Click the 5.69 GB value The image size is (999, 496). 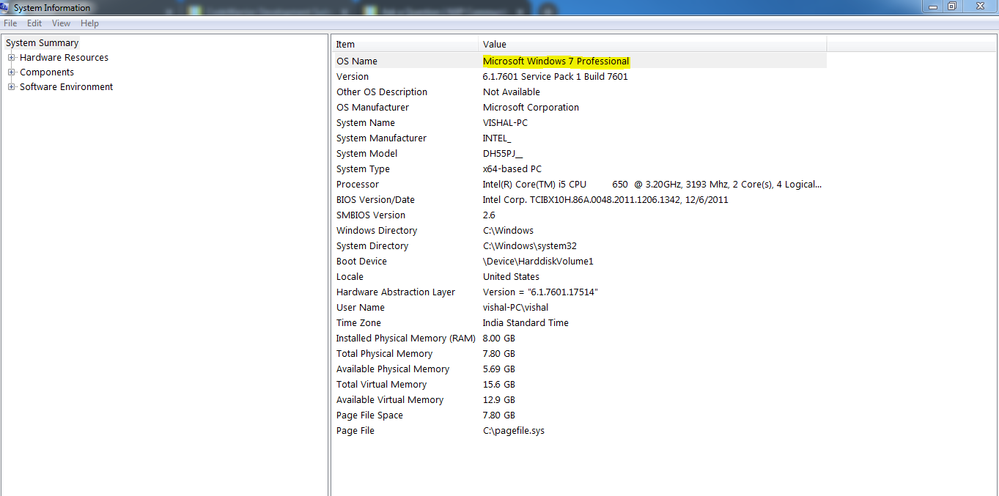pyautogui.click(x=499, y=369)
